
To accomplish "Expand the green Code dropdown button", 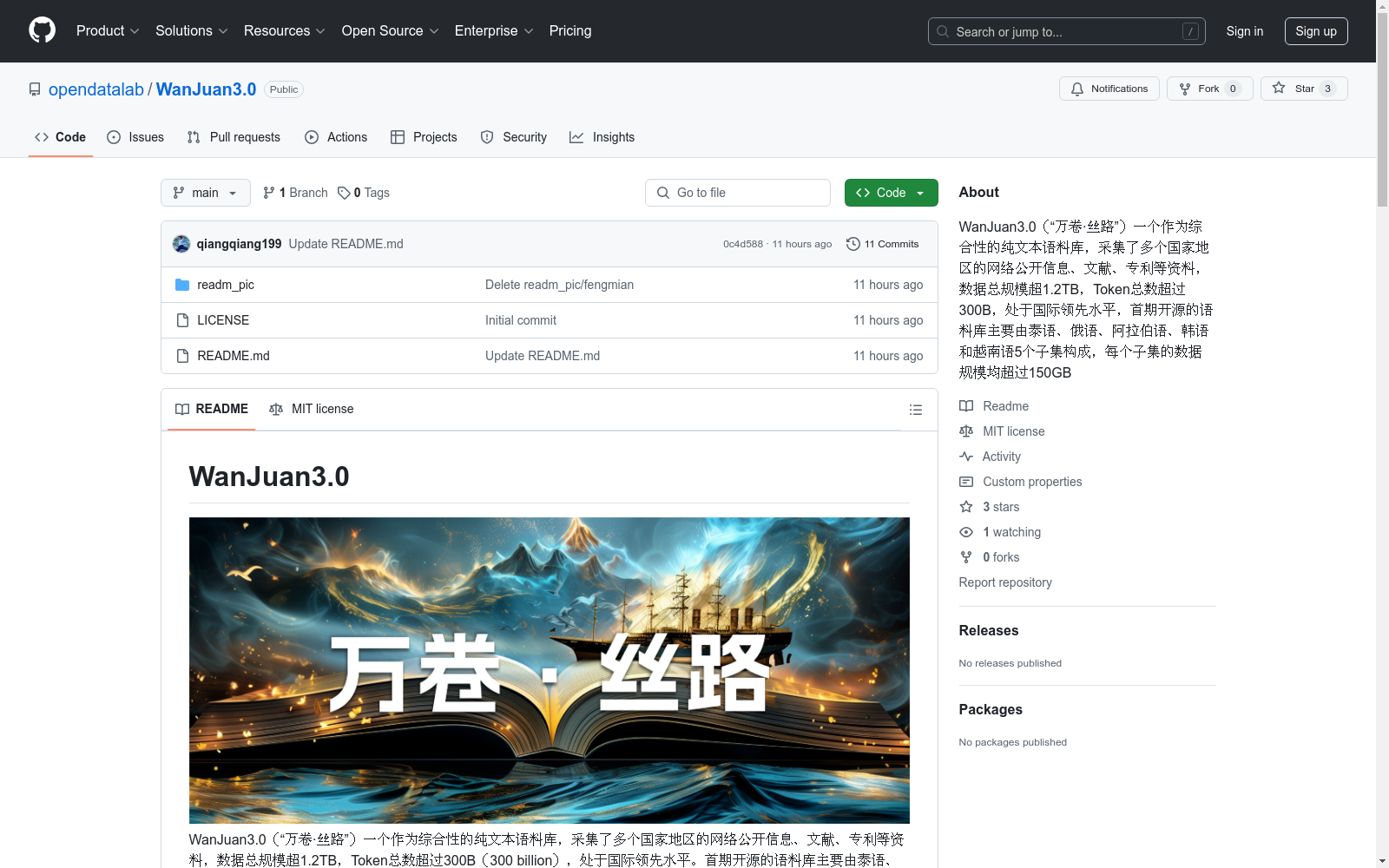I will tap(891, 193).
